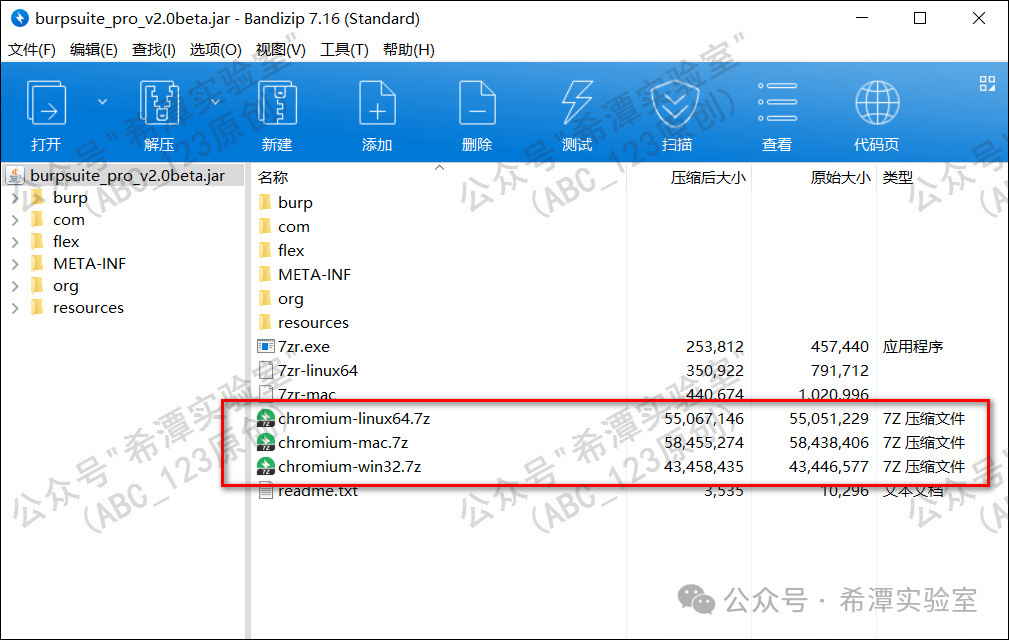Open the 视图(V) menu

pyautogui.click(x=281, y=50)
